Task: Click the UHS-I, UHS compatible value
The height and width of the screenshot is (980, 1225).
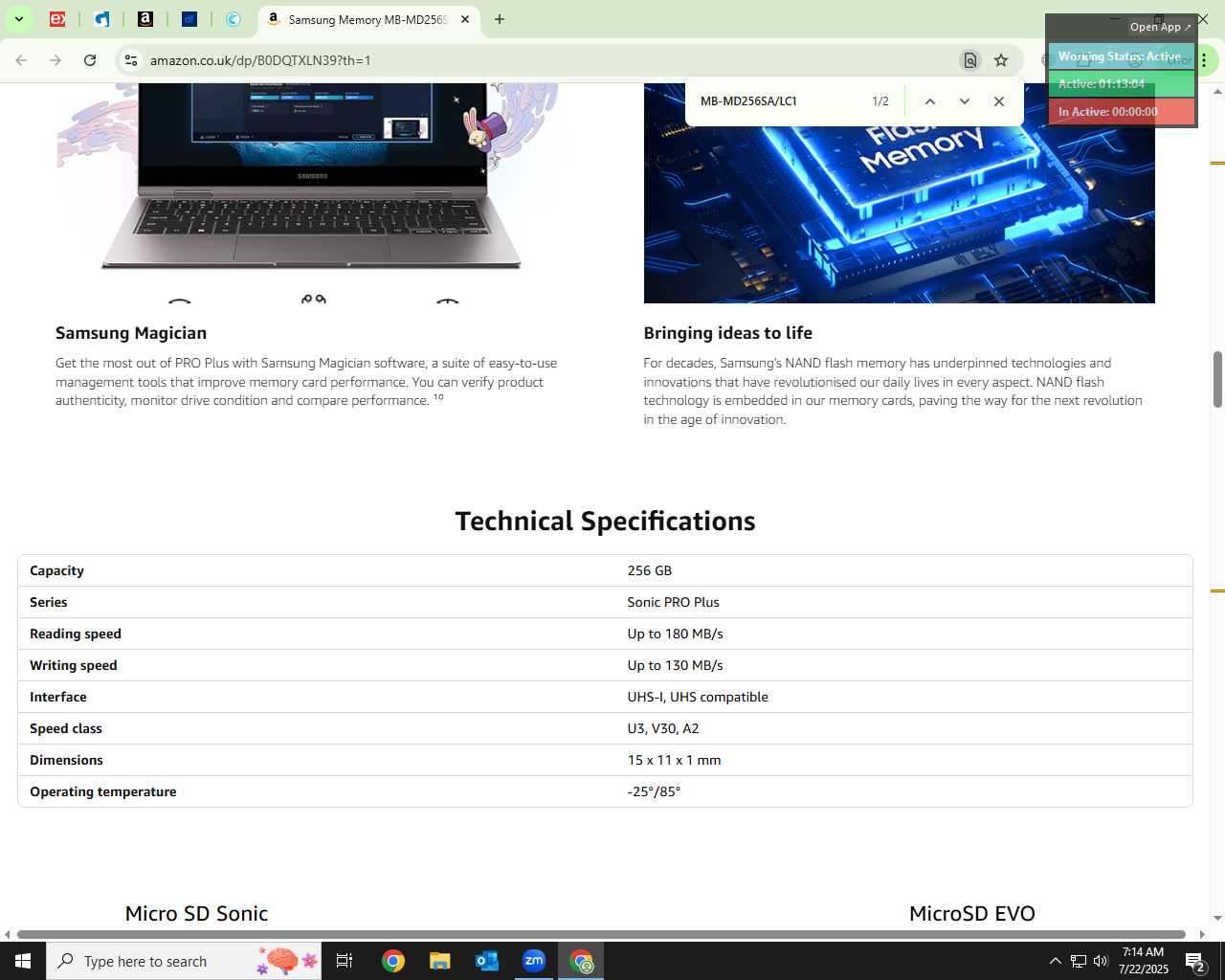Action: (x=698, y=697)
